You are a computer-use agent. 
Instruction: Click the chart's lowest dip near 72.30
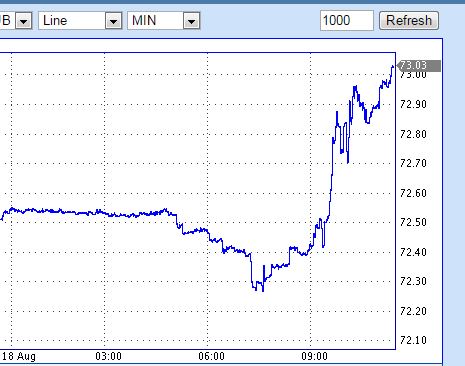[x=263, y=291]
